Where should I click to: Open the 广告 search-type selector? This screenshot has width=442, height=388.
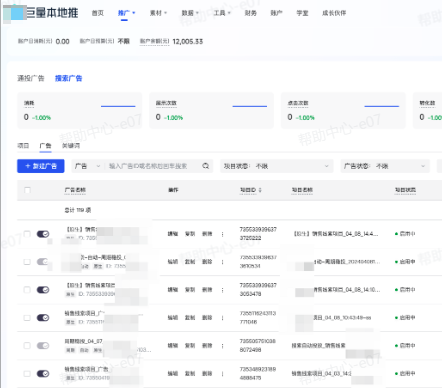[x=87, y=166]
